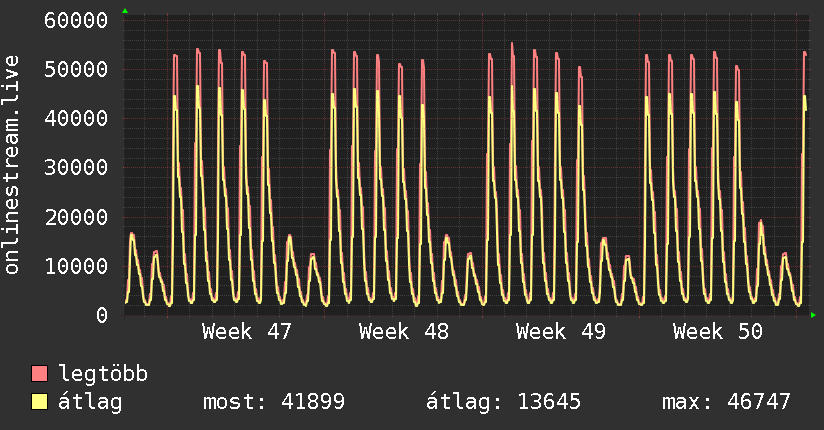
Task: Click the 20000 y-axis label
Action: 76,217
